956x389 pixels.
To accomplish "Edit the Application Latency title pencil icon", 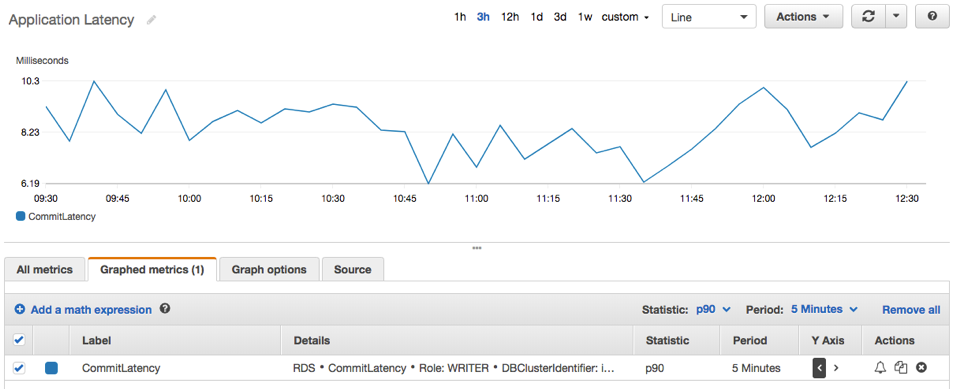I will tap(152, 20).
